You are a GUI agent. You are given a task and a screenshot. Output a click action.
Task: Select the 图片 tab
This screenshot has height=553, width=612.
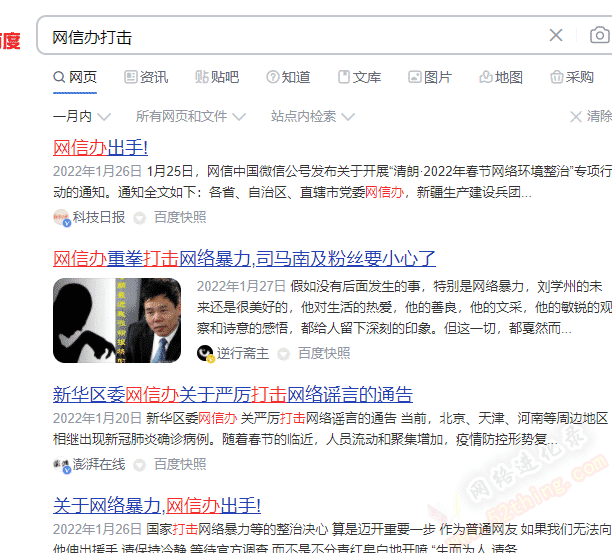tap(430, 77)
